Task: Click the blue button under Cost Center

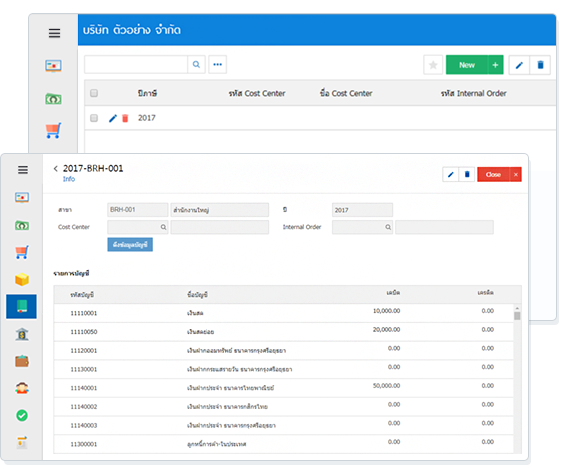Action: [130, 245]
